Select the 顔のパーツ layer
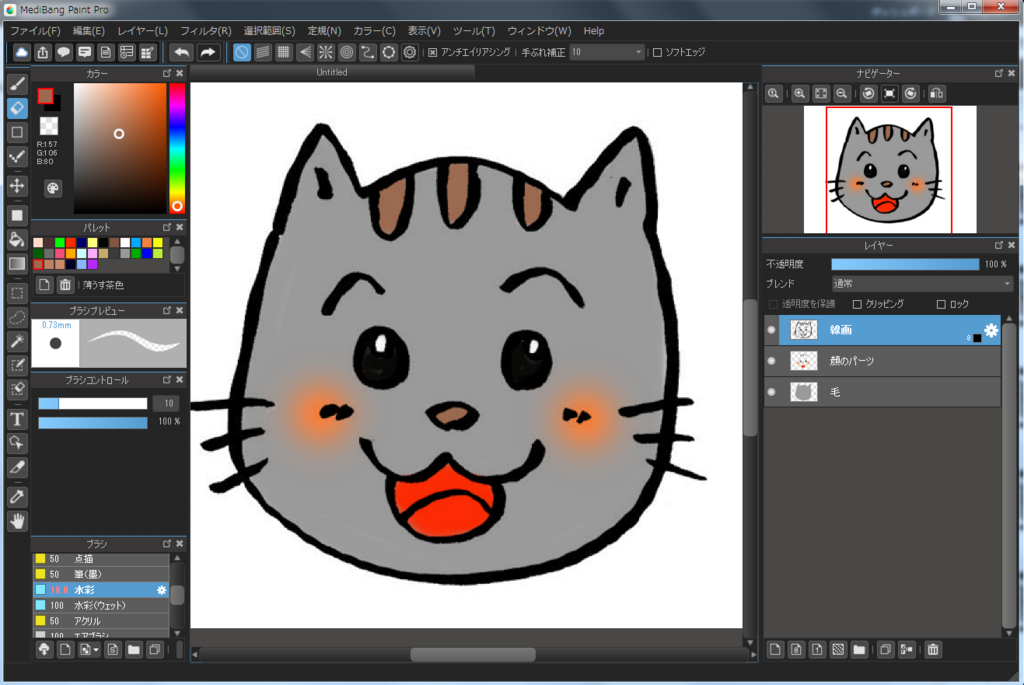 [882, 360]
